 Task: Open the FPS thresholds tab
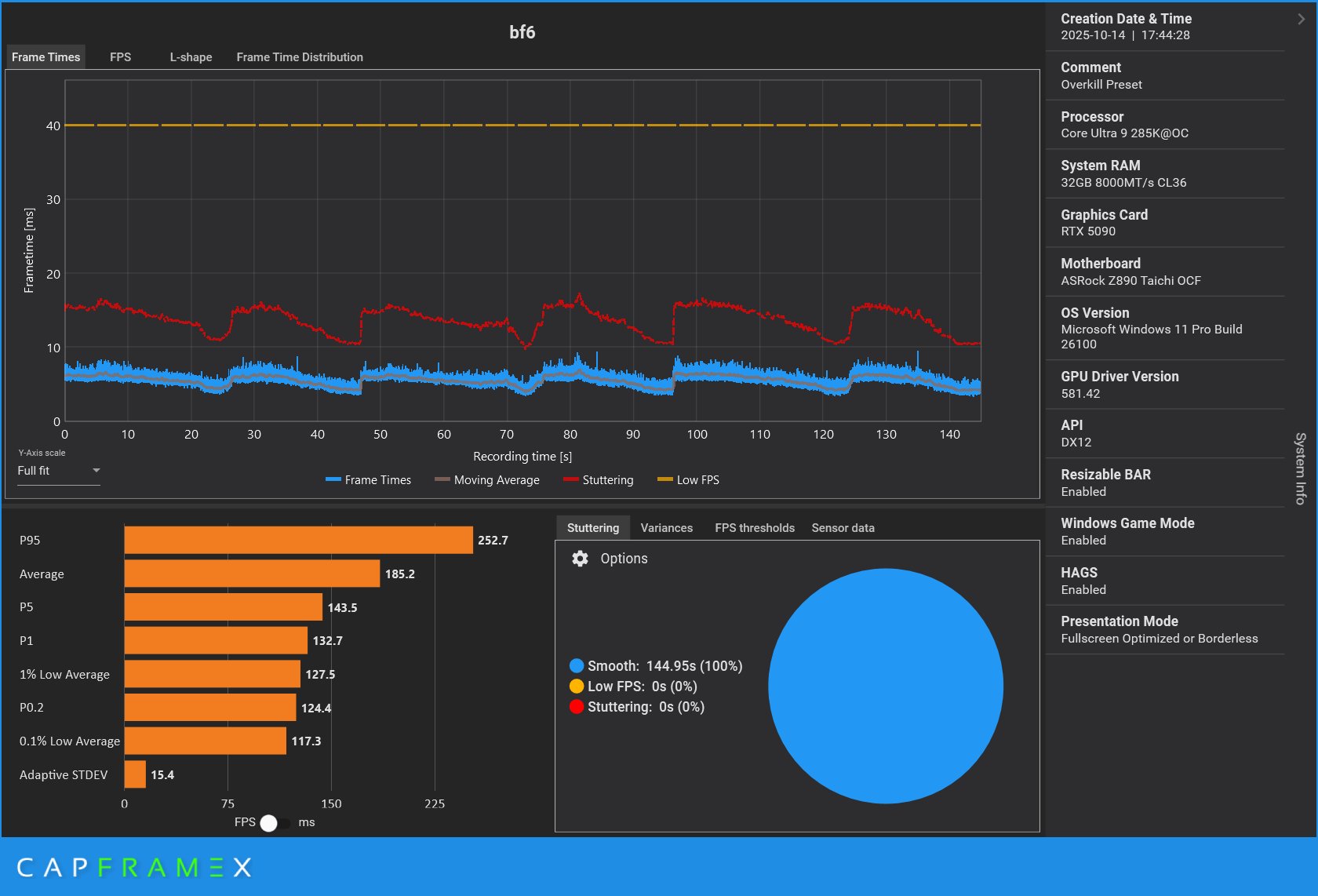tap(755, 528)
